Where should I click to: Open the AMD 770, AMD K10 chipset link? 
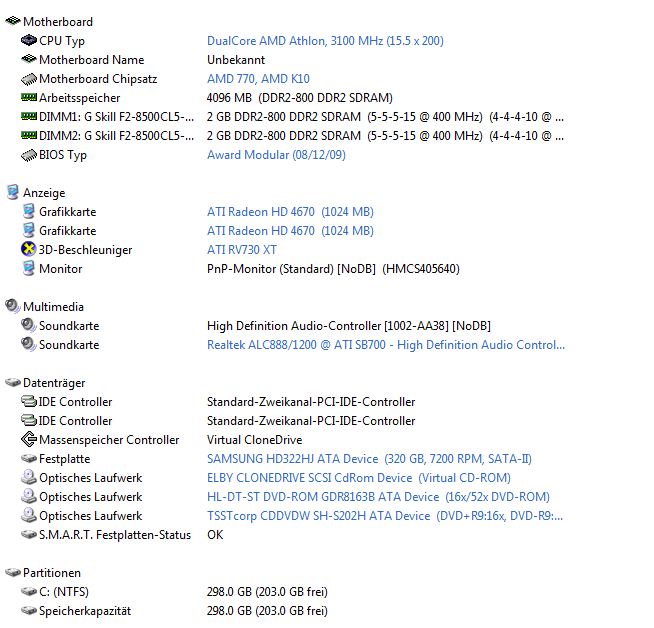tap(258, 79)
